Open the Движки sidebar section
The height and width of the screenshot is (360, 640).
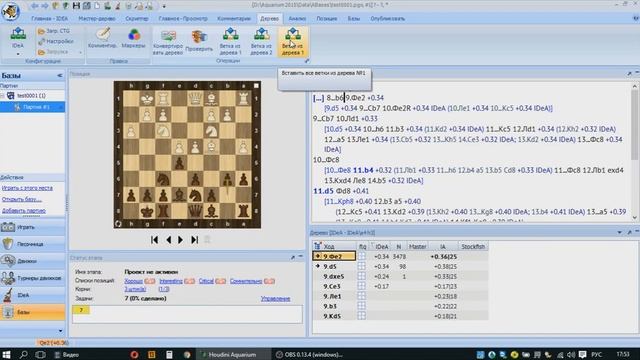click(33, 261)
